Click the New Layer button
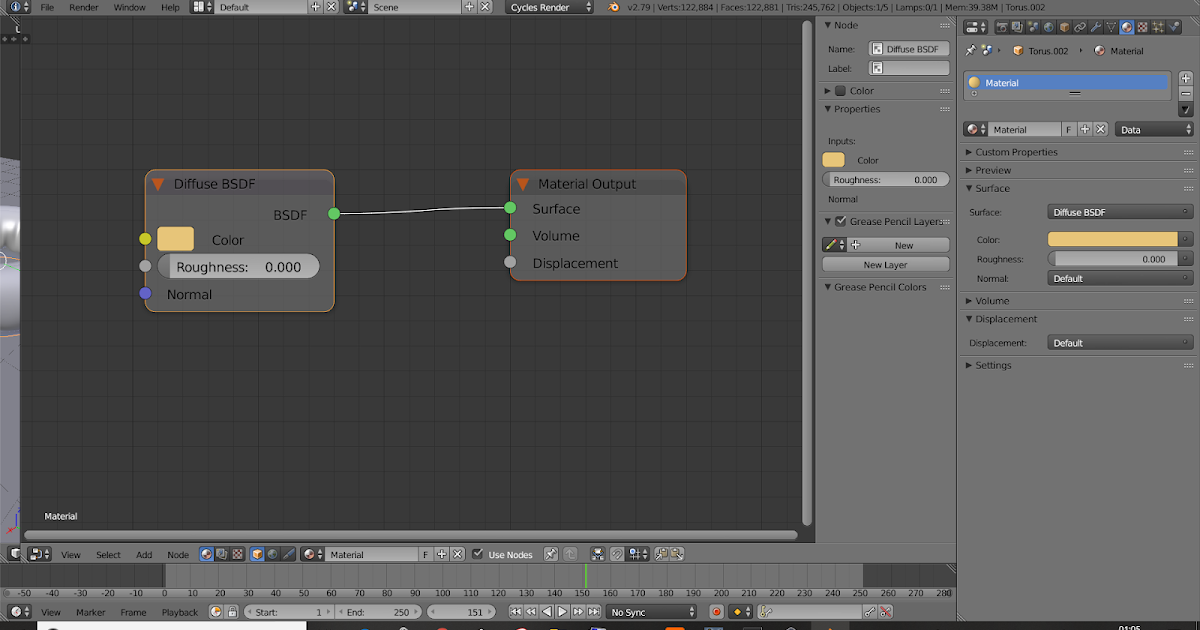This screenshot has height=630, width=1200. [885, 263]
